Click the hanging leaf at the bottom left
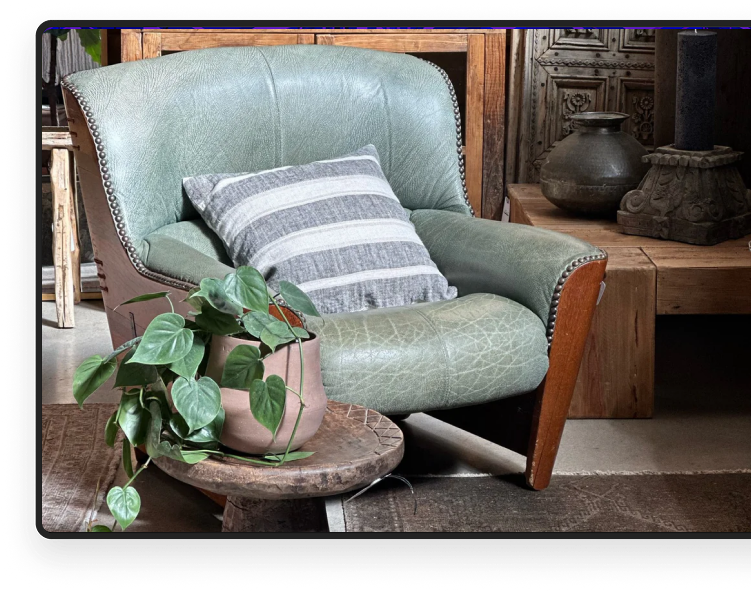Viewport: 751px width, 591px height. 124,505
